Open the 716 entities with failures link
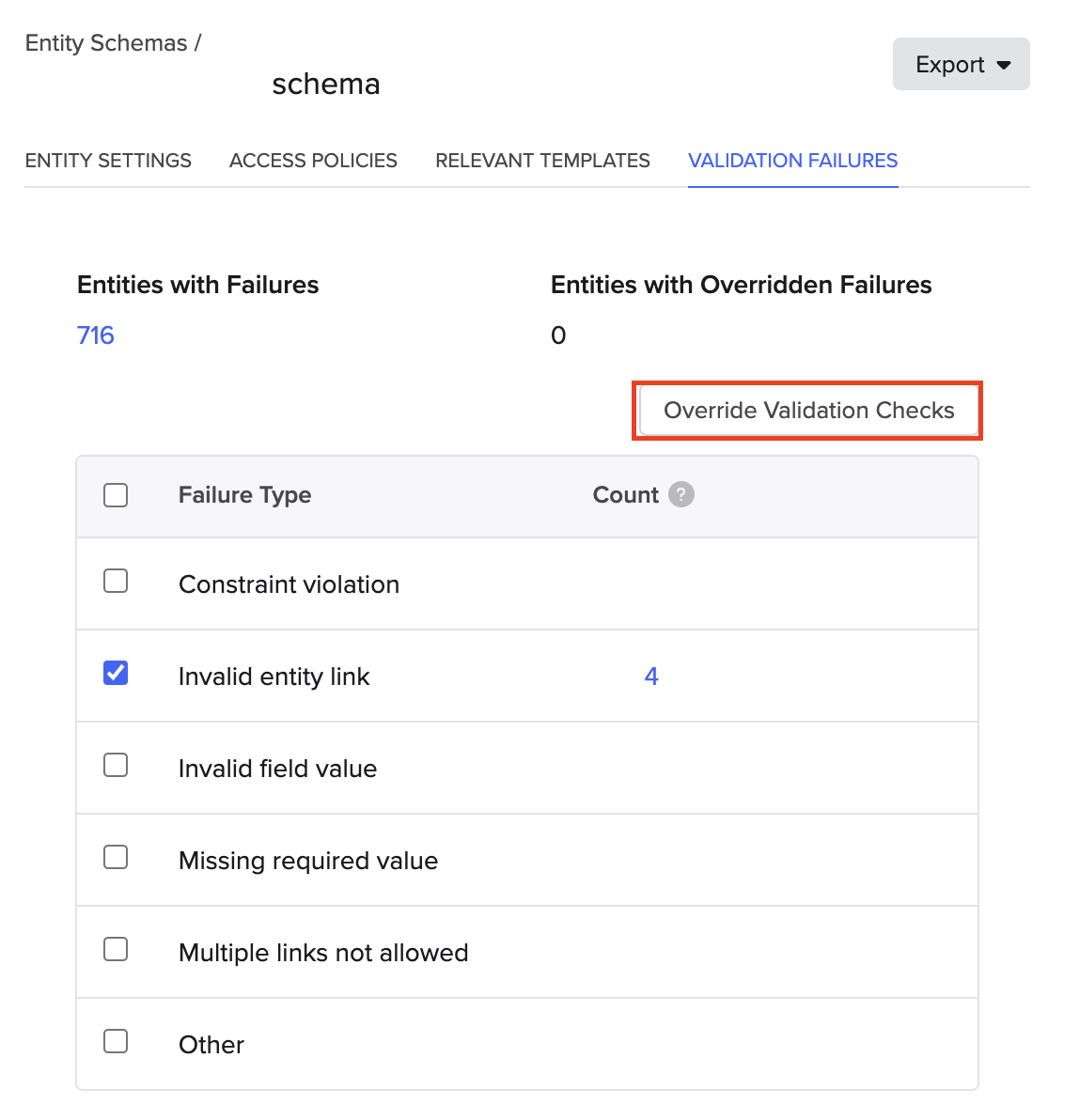The width and height of the screenshot is (1079, 1120). coord(96,335)
